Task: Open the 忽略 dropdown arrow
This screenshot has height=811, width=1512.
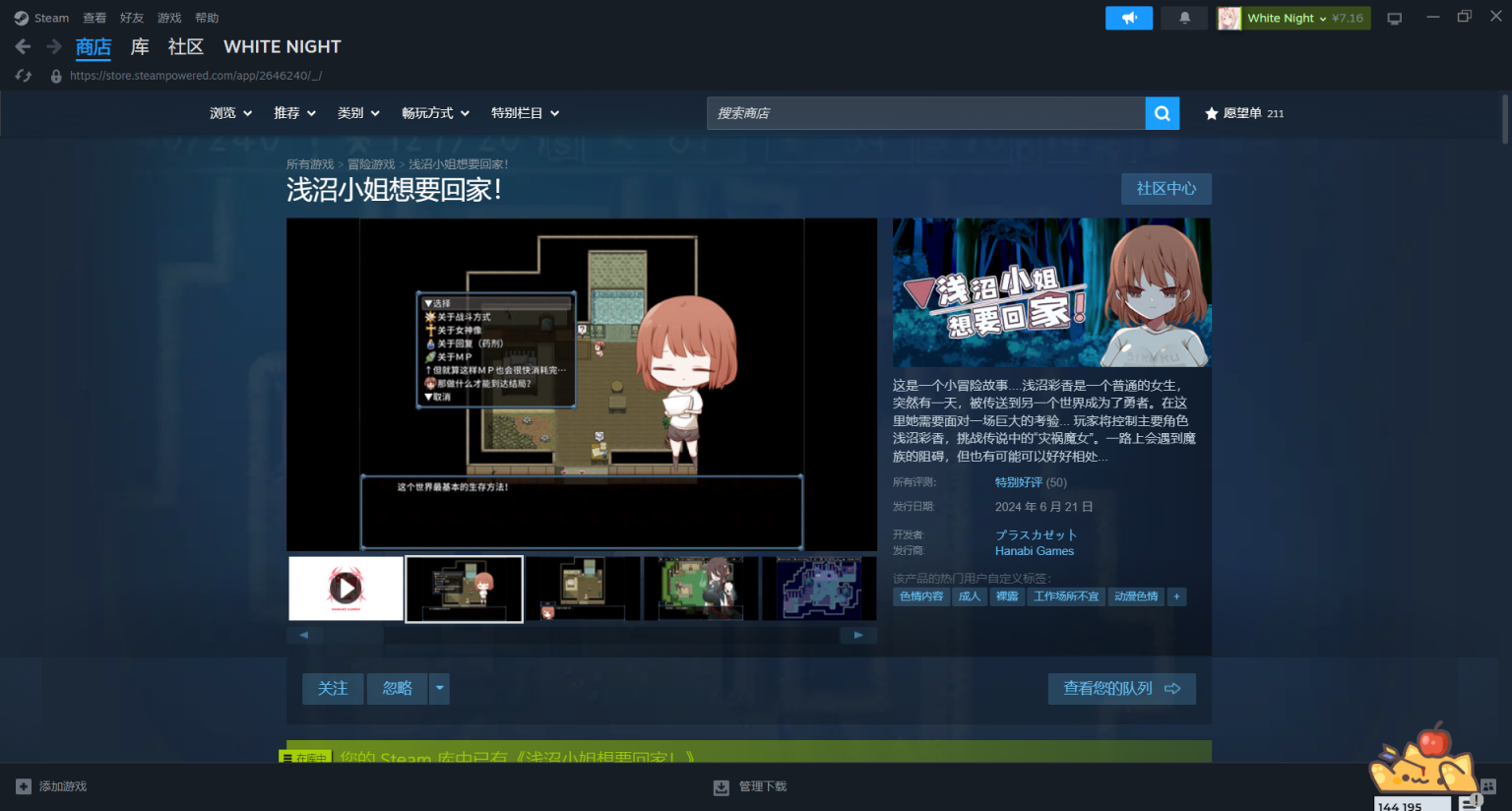Action: click(439, 688)
